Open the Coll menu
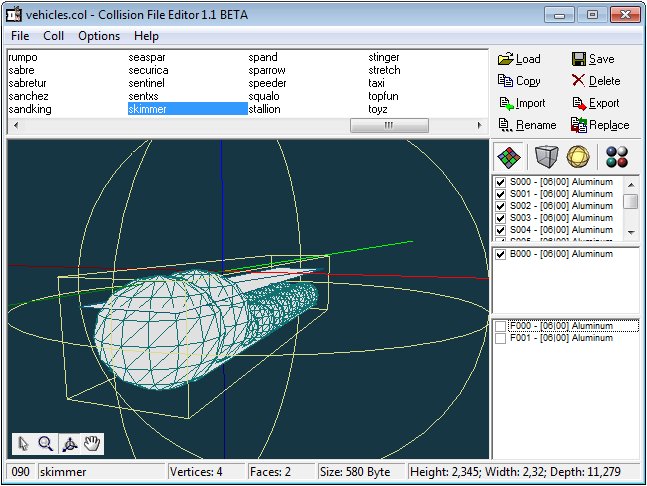This screenshot has width=647, height=486. (x=53, y=36)
